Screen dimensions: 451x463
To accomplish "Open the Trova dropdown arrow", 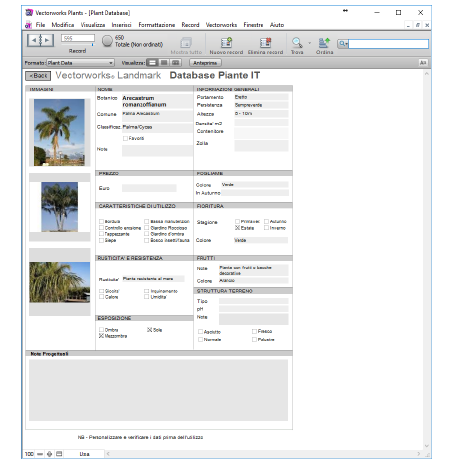I will tap(309, 43).
